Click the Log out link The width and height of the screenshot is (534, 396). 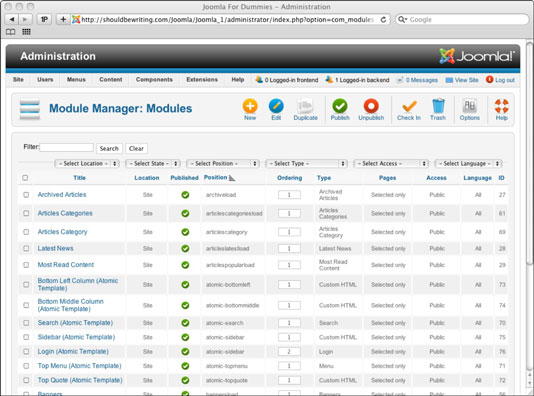tap(500, 80)
